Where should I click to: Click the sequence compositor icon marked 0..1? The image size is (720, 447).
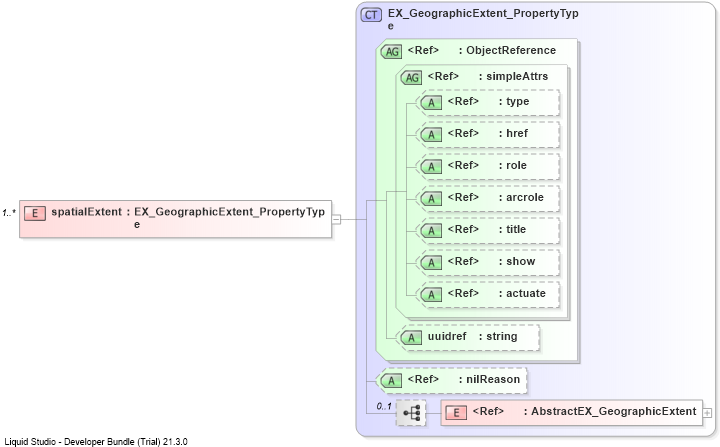(x=411, y=413)
